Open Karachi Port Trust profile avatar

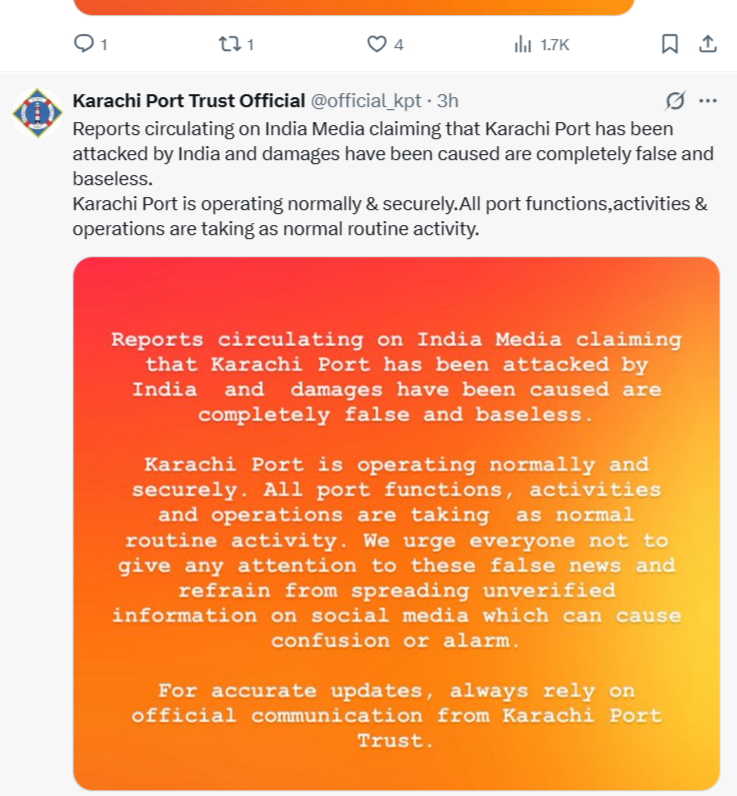tap(37, 113)
